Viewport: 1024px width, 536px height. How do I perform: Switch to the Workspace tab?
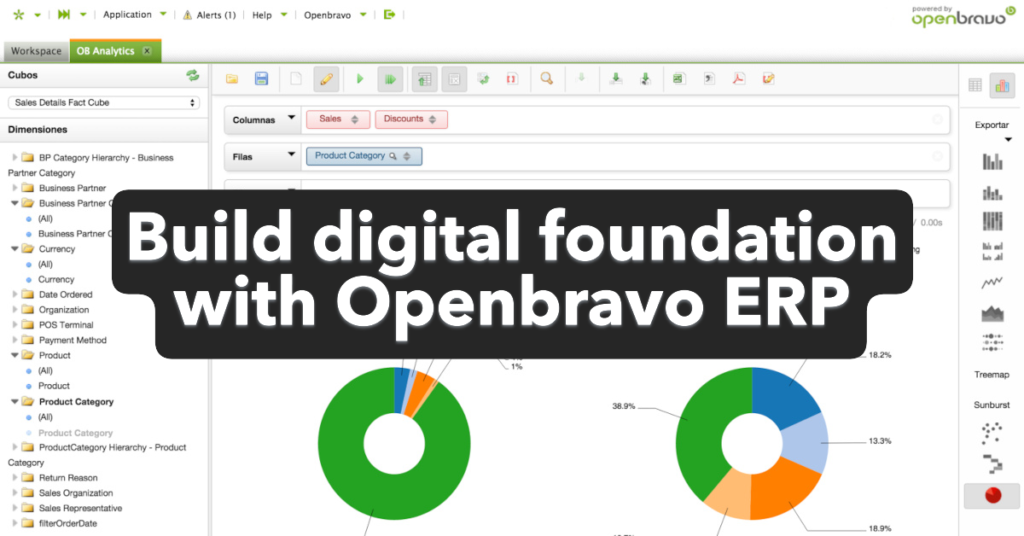(36, 51)
